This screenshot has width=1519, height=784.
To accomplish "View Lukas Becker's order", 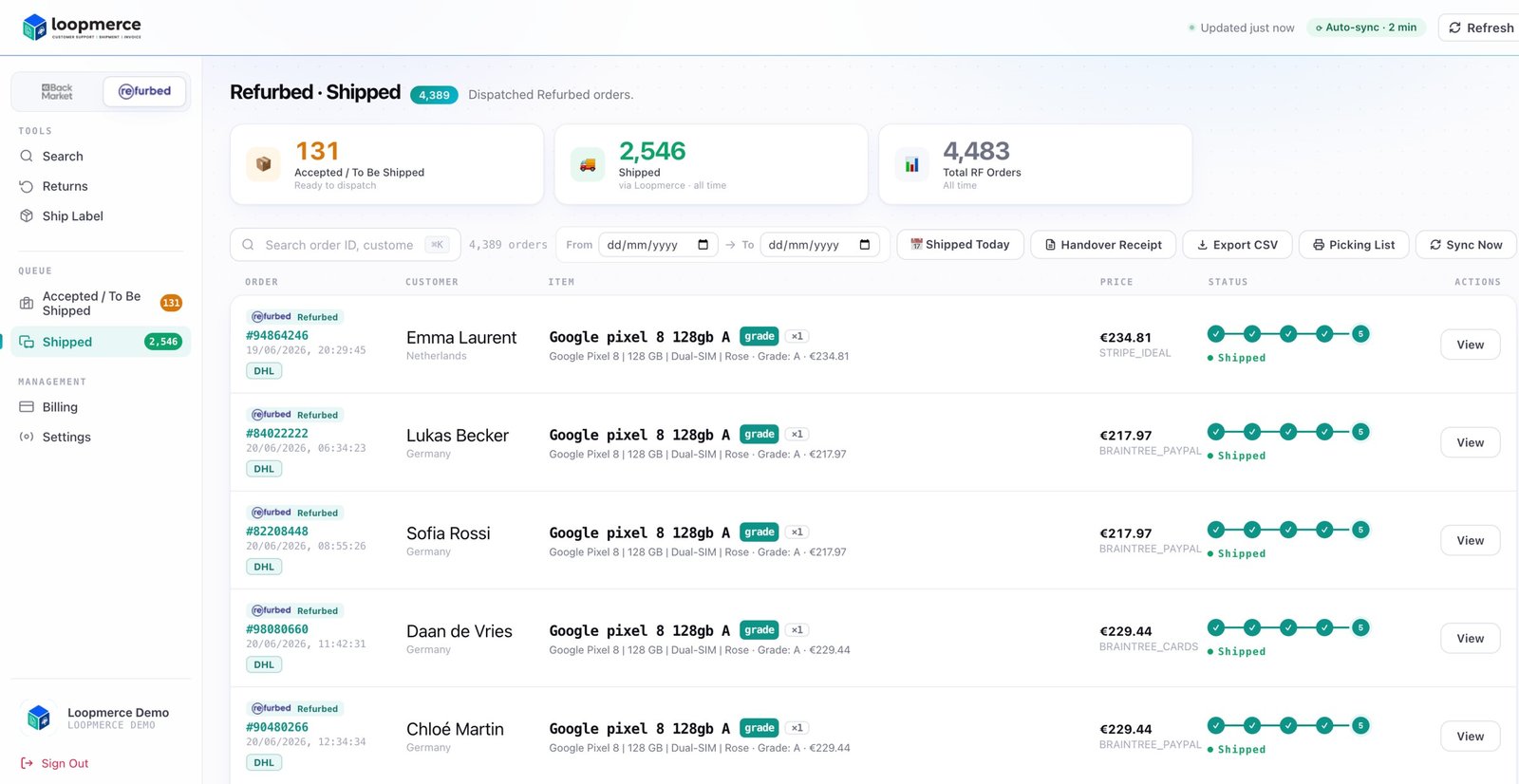I will coord(1470,442).
